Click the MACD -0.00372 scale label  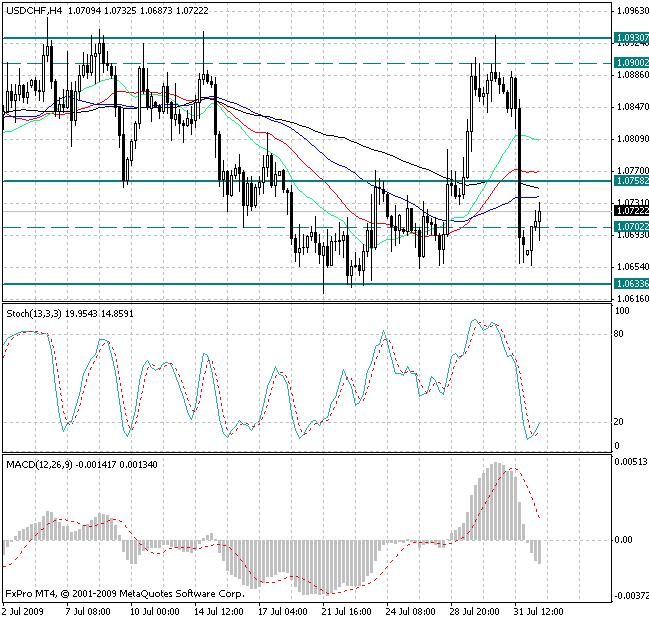[x=628, y=595]
